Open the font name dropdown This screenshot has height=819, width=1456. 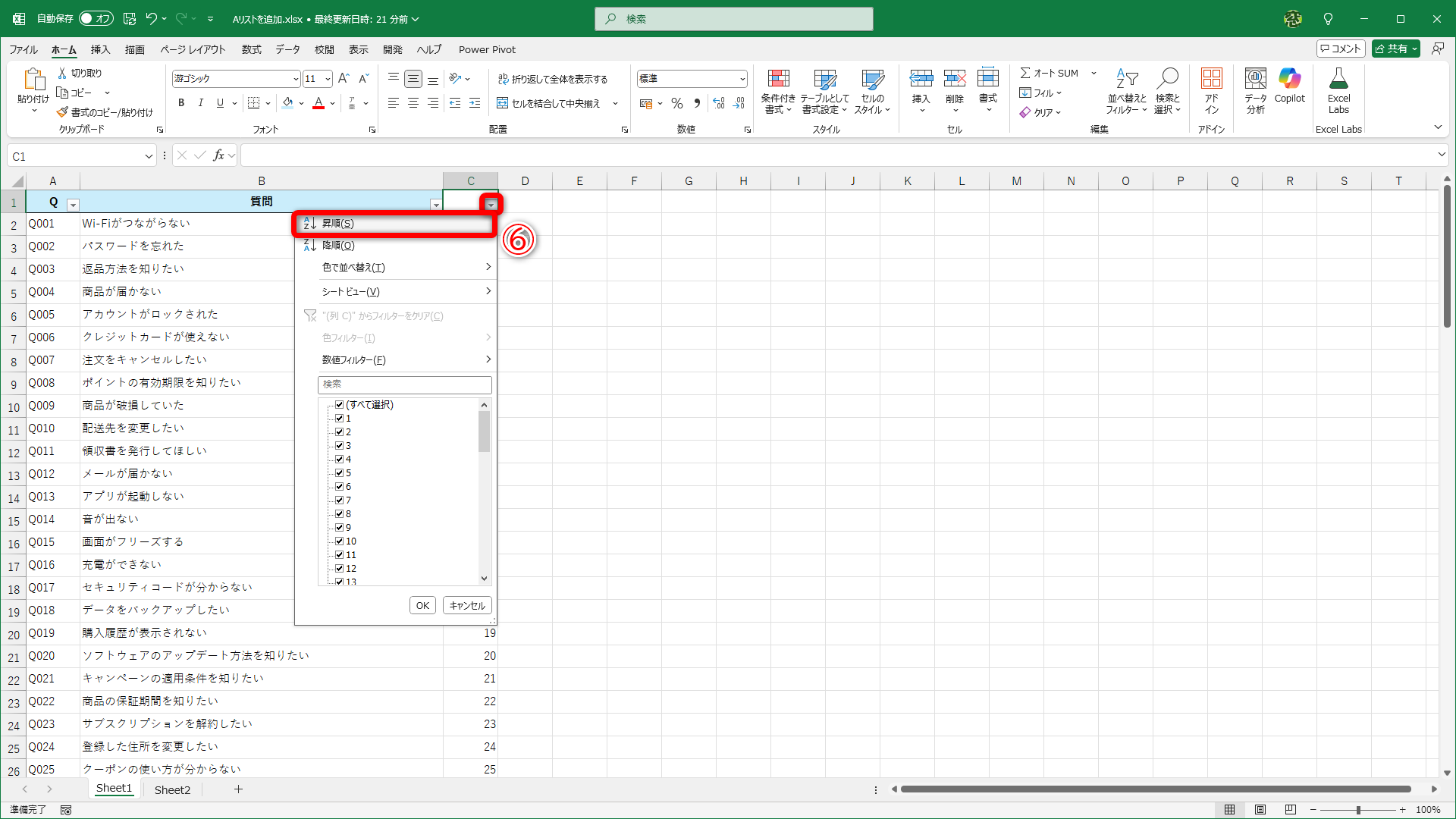click(x=296, y=79)
